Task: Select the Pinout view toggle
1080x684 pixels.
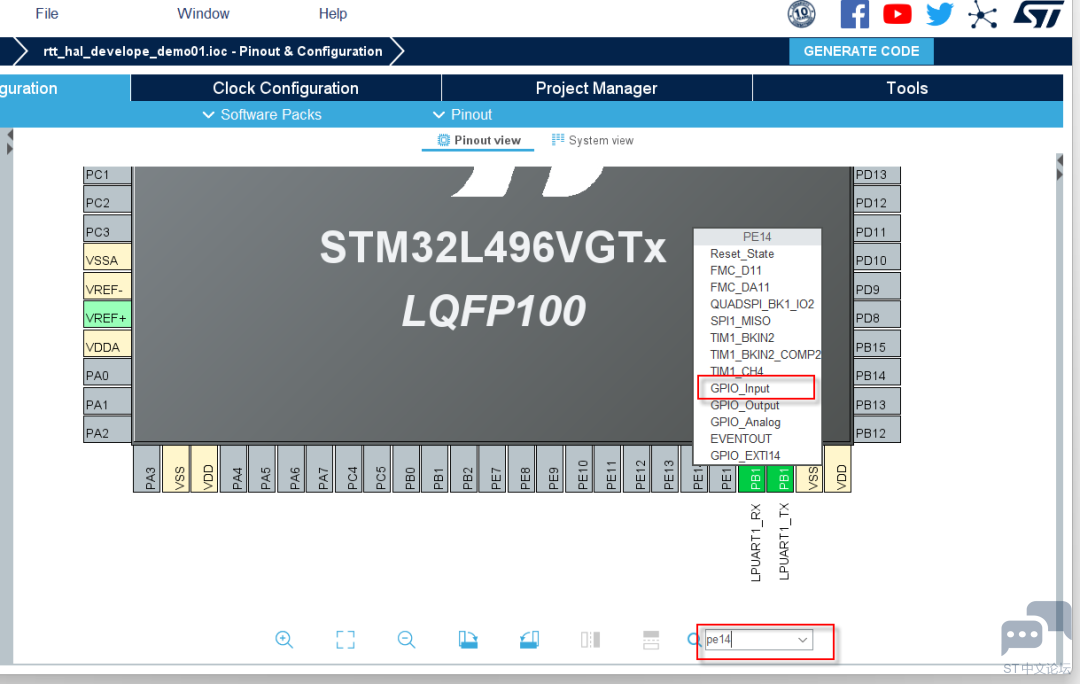Action: [478, 140]
